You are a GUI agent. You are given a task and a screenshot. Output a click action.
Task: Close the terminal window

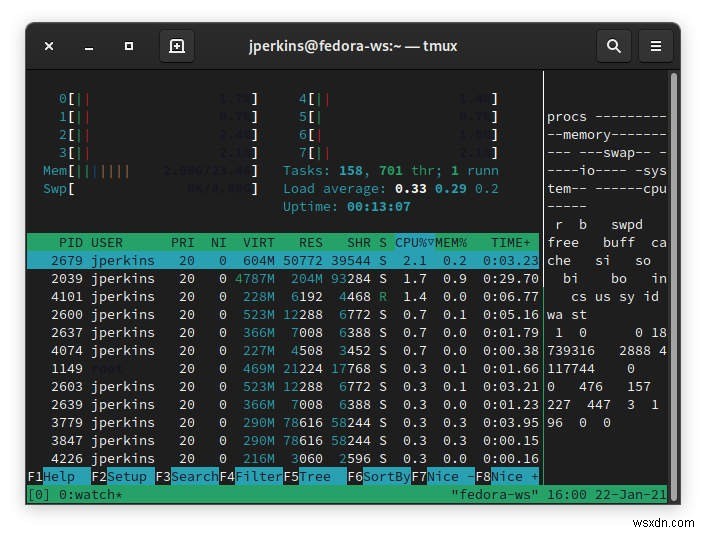(49, 46)
